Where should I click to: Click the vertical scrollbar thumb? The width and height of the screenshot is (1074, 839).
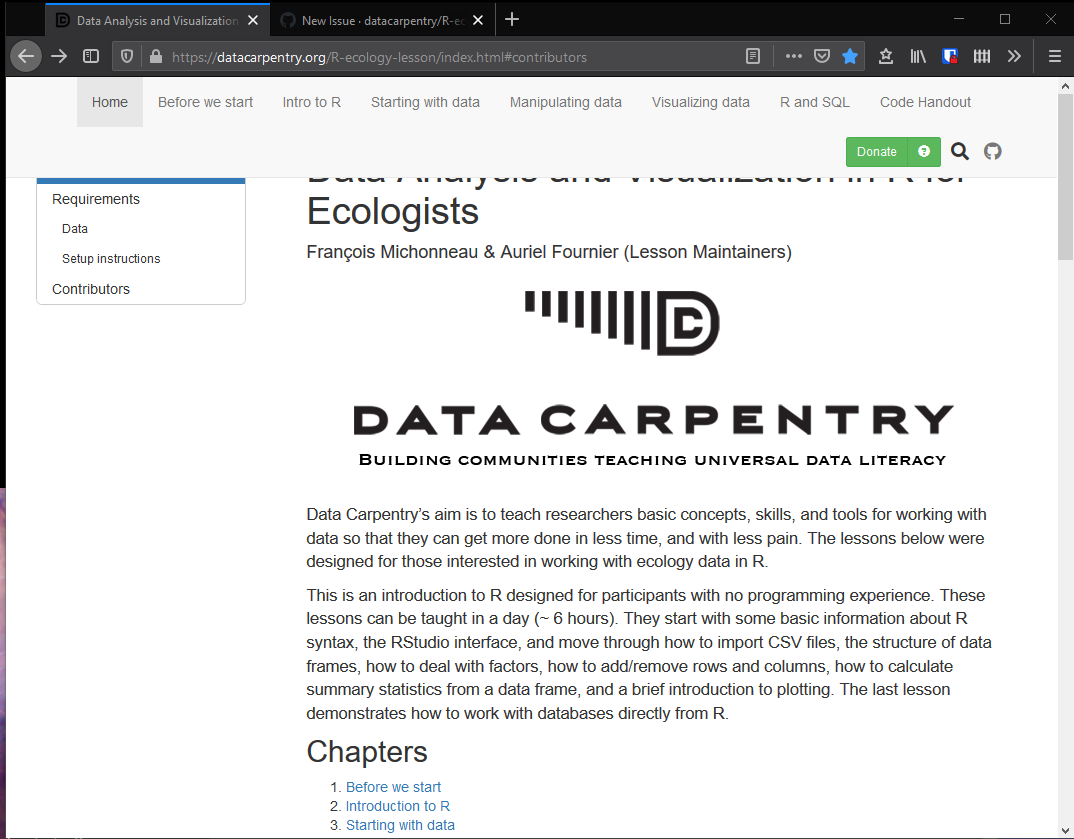[x=1065, y=177]
